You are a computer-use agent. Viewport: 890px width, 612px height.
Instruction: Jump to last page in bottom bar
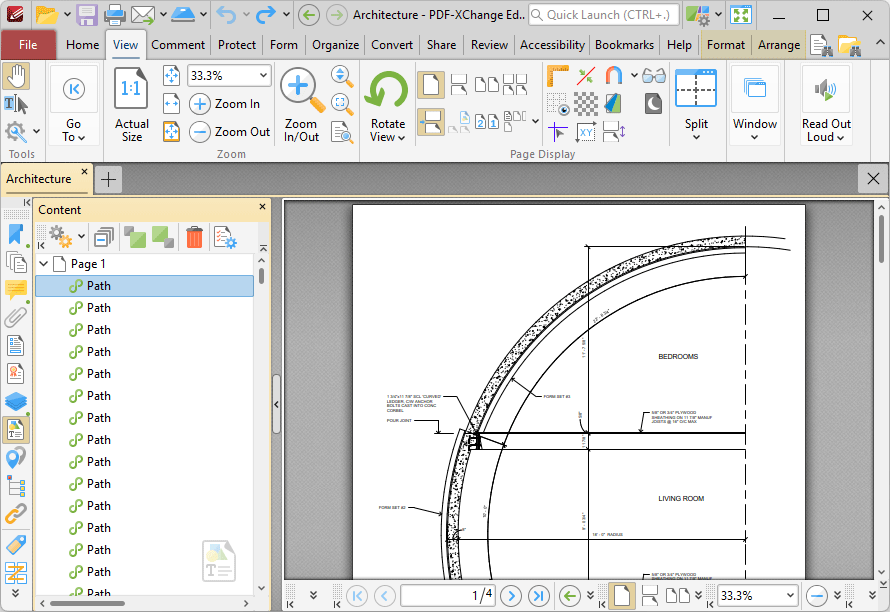[x=538, y=596]
